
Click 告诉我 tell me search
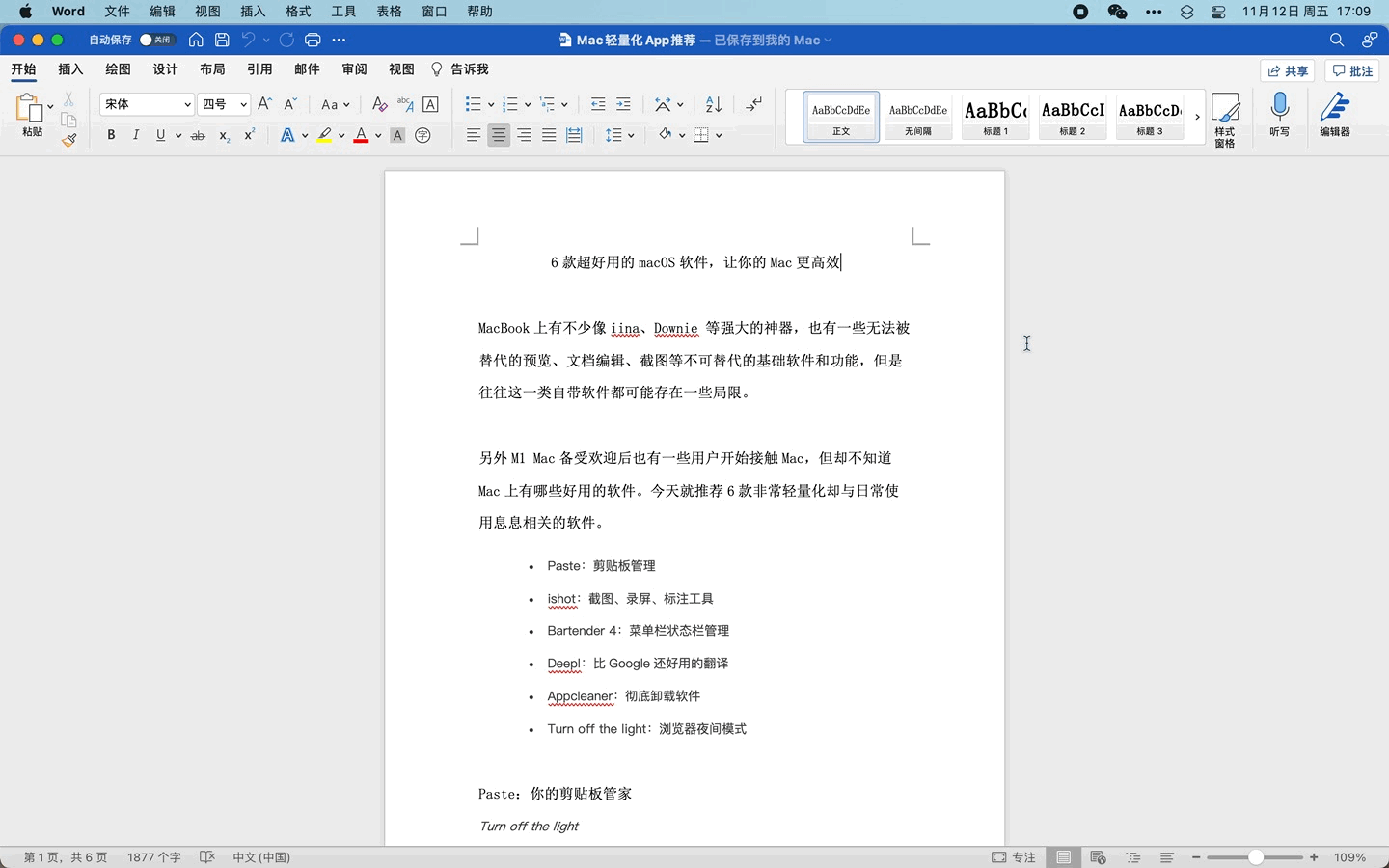pyautogui.click(x=460, y=69)
